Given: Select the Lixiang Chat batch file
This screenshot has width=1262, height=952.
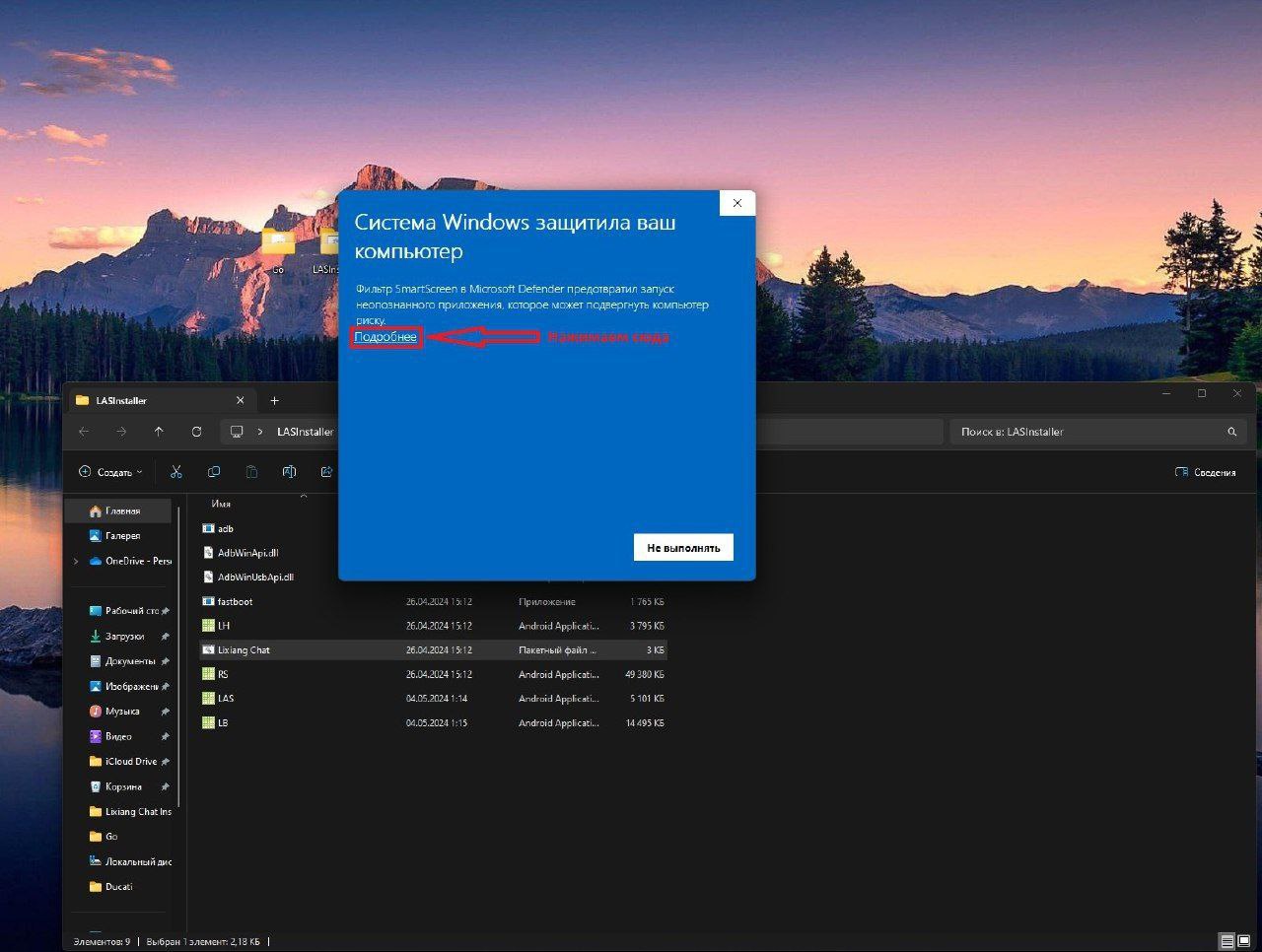Looking at the screenshot, I should coord(432,650).
